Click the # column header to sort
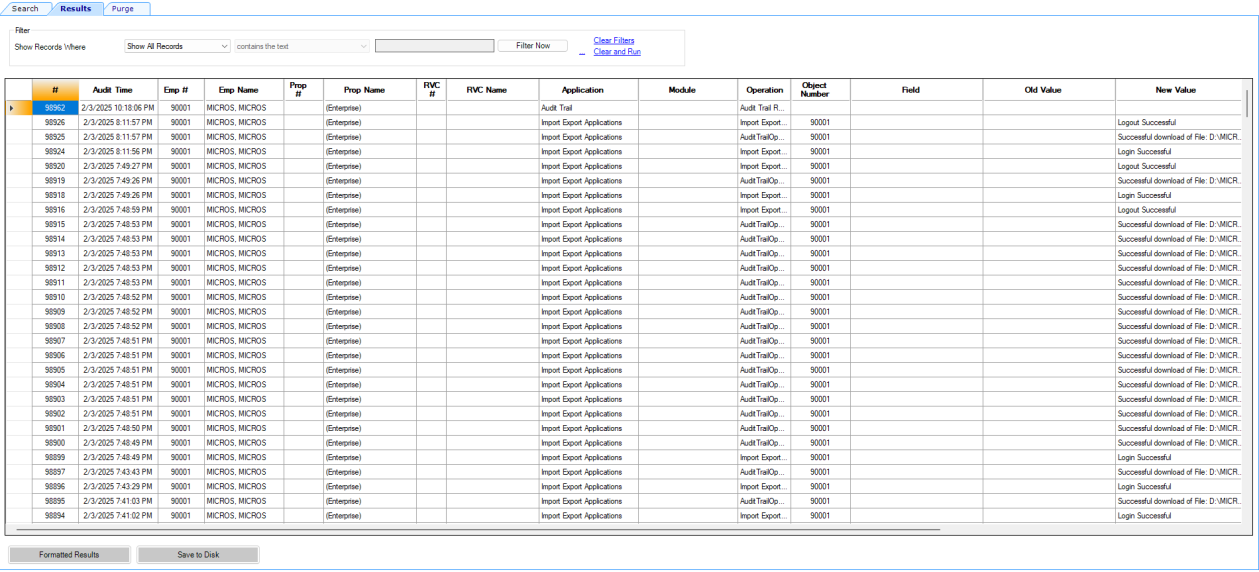The image size is (1259, 572). [55, 90]
